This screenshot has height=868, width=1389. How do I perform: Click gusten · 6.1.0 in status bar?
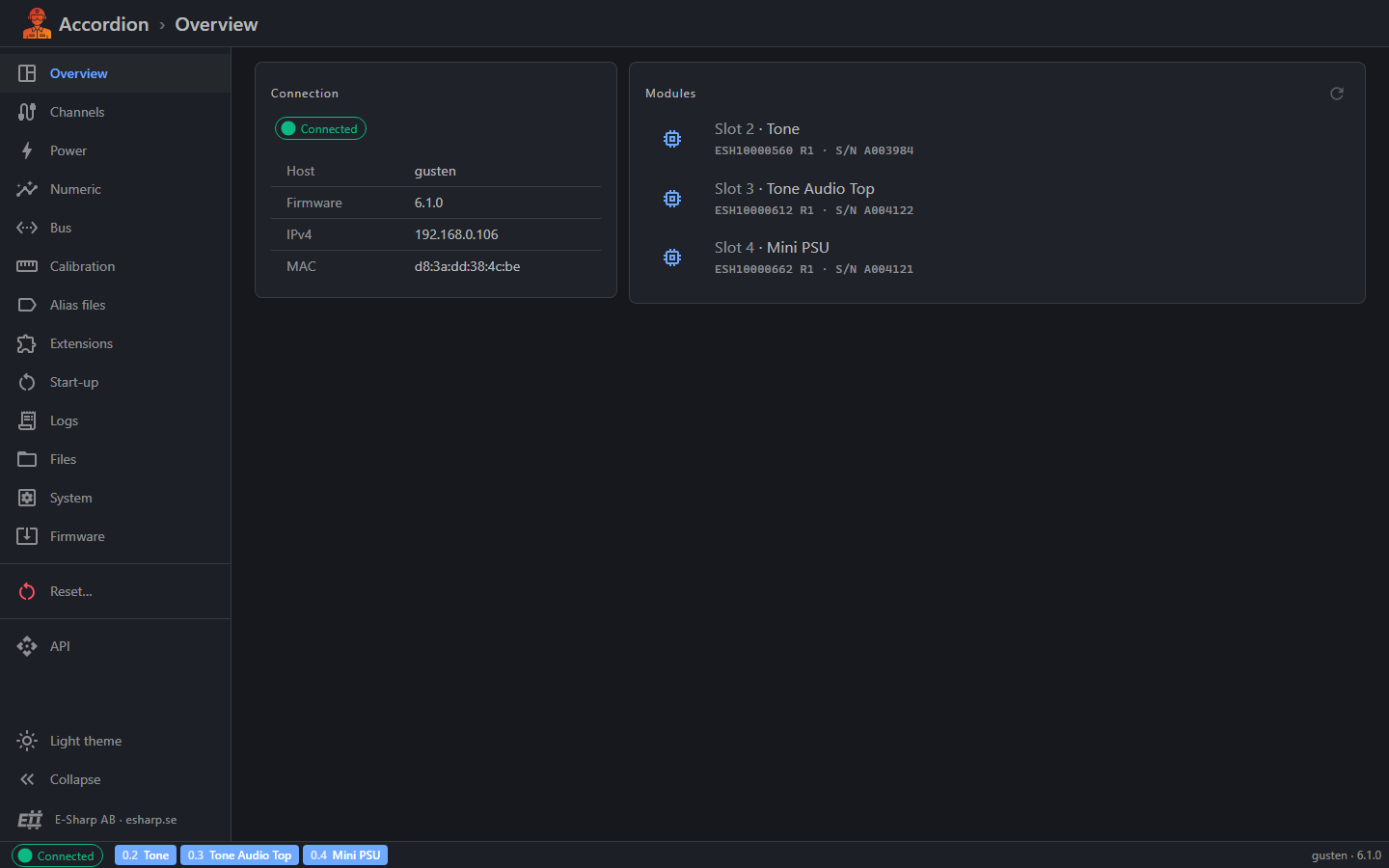(1346, 855)
